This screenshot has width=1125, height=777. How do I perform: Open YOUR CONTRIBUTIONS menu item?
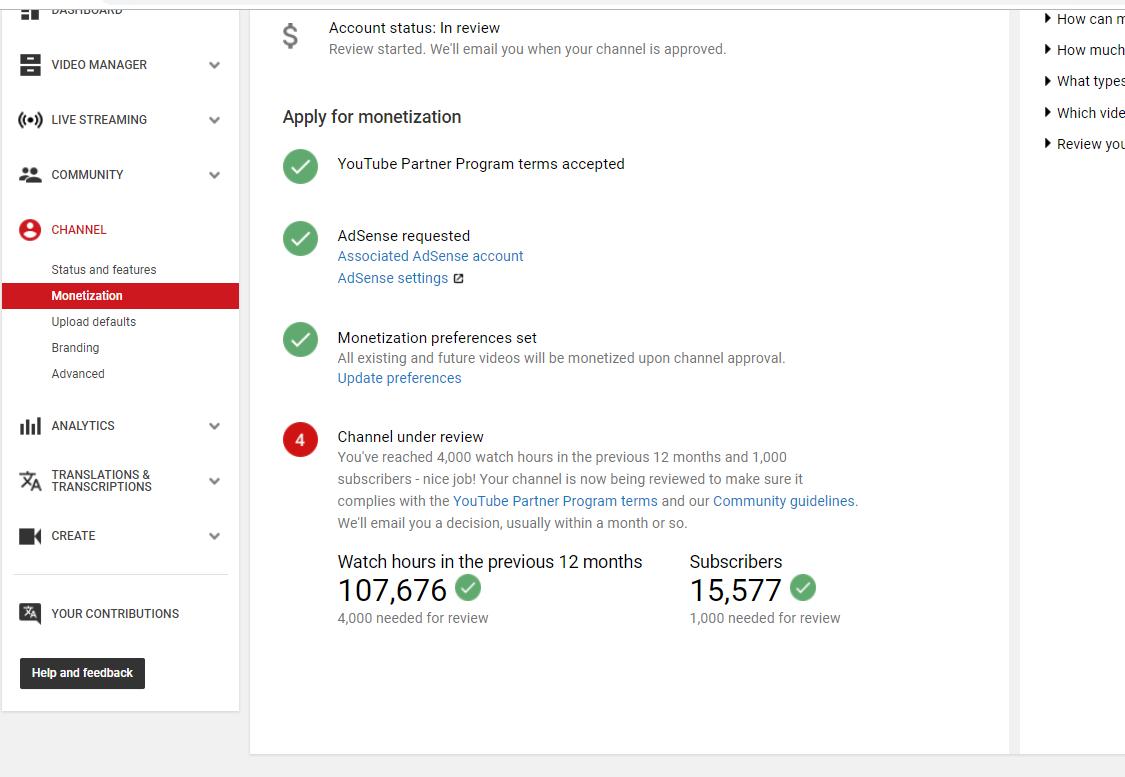tap(115, 613)
